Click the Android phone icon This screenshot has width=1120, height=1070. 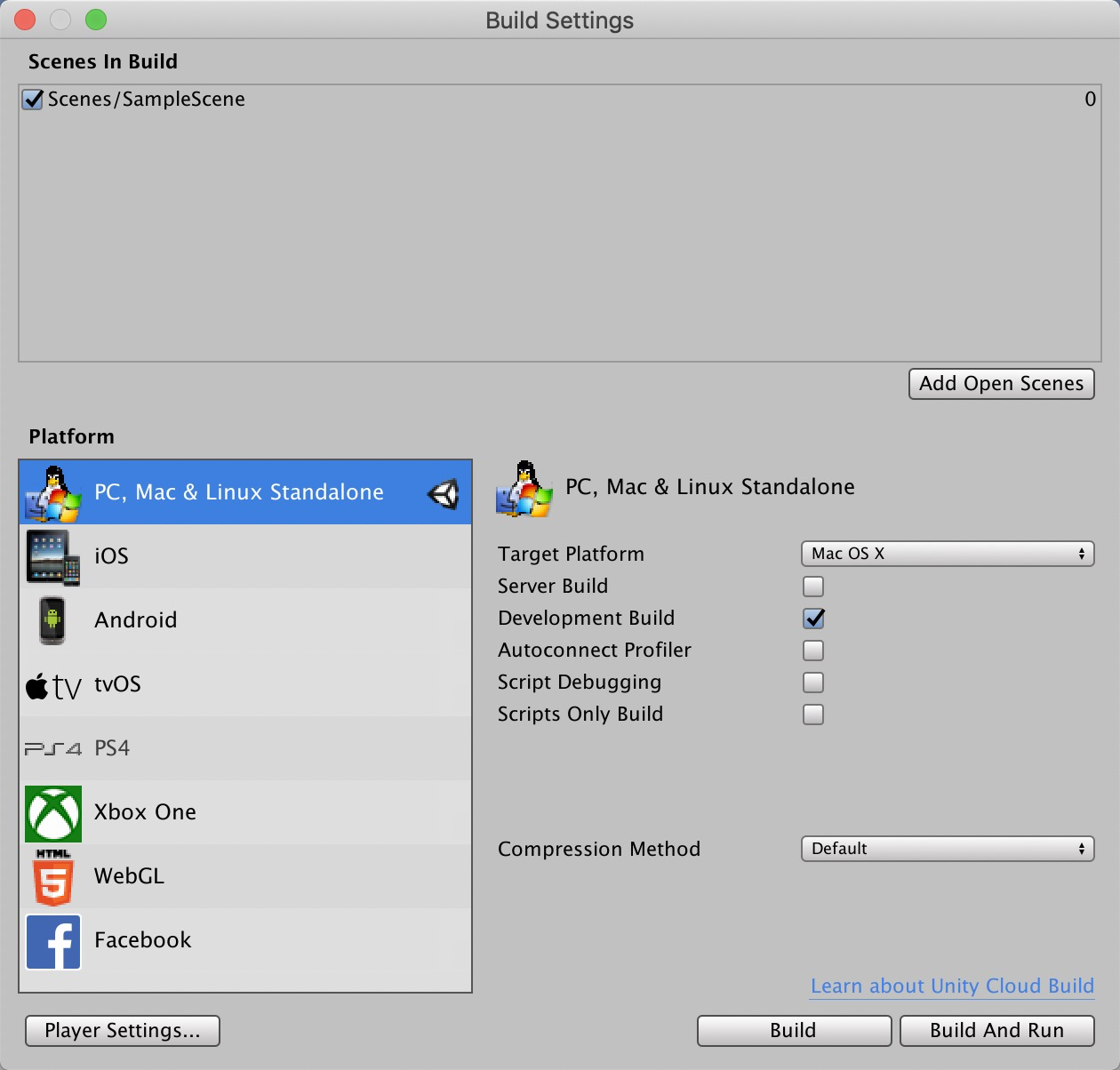(52, 620)
